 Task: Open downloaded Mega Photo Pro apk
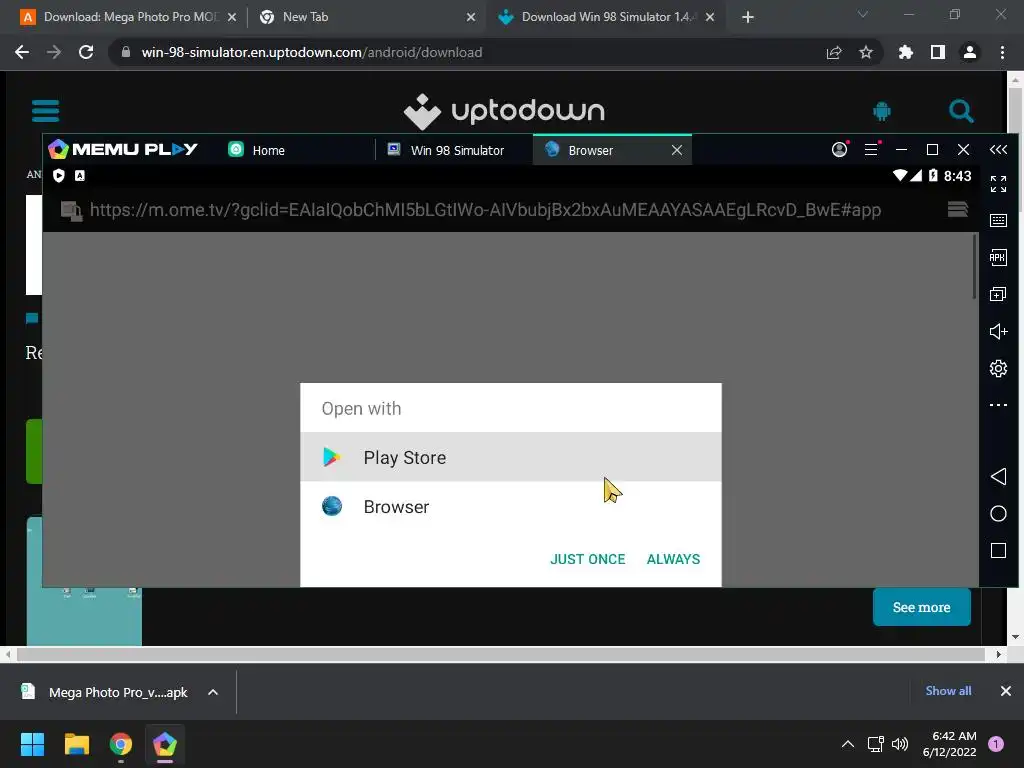(106, 692)
